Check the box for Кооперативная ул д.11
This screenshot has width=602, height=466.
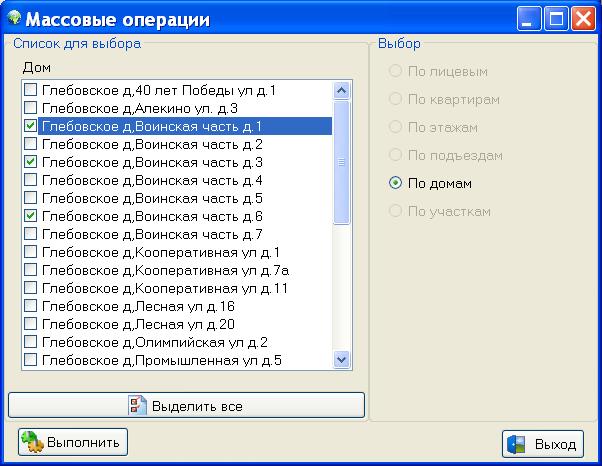coord(30,288)
